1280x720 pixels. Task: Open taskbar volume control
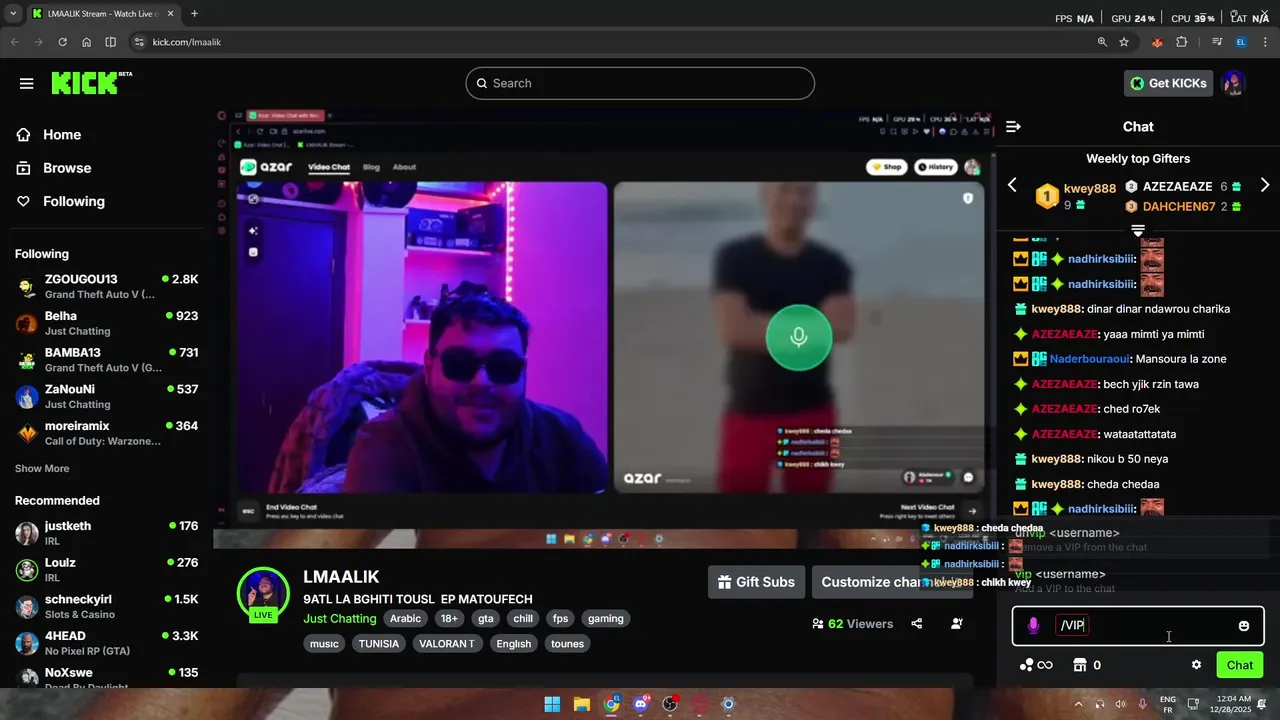(x=1120, y=704)
